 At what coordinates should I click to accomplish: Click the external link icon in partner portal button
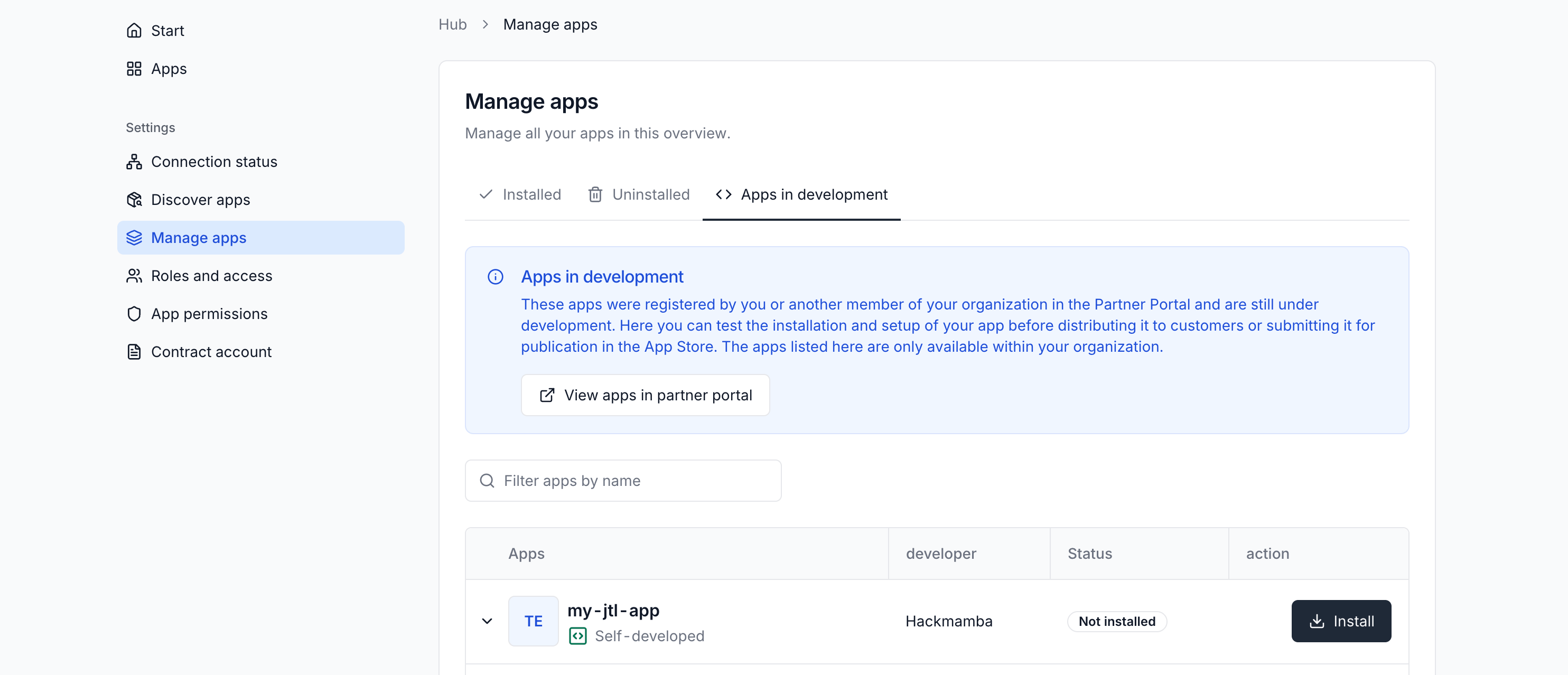click(547, 395)
